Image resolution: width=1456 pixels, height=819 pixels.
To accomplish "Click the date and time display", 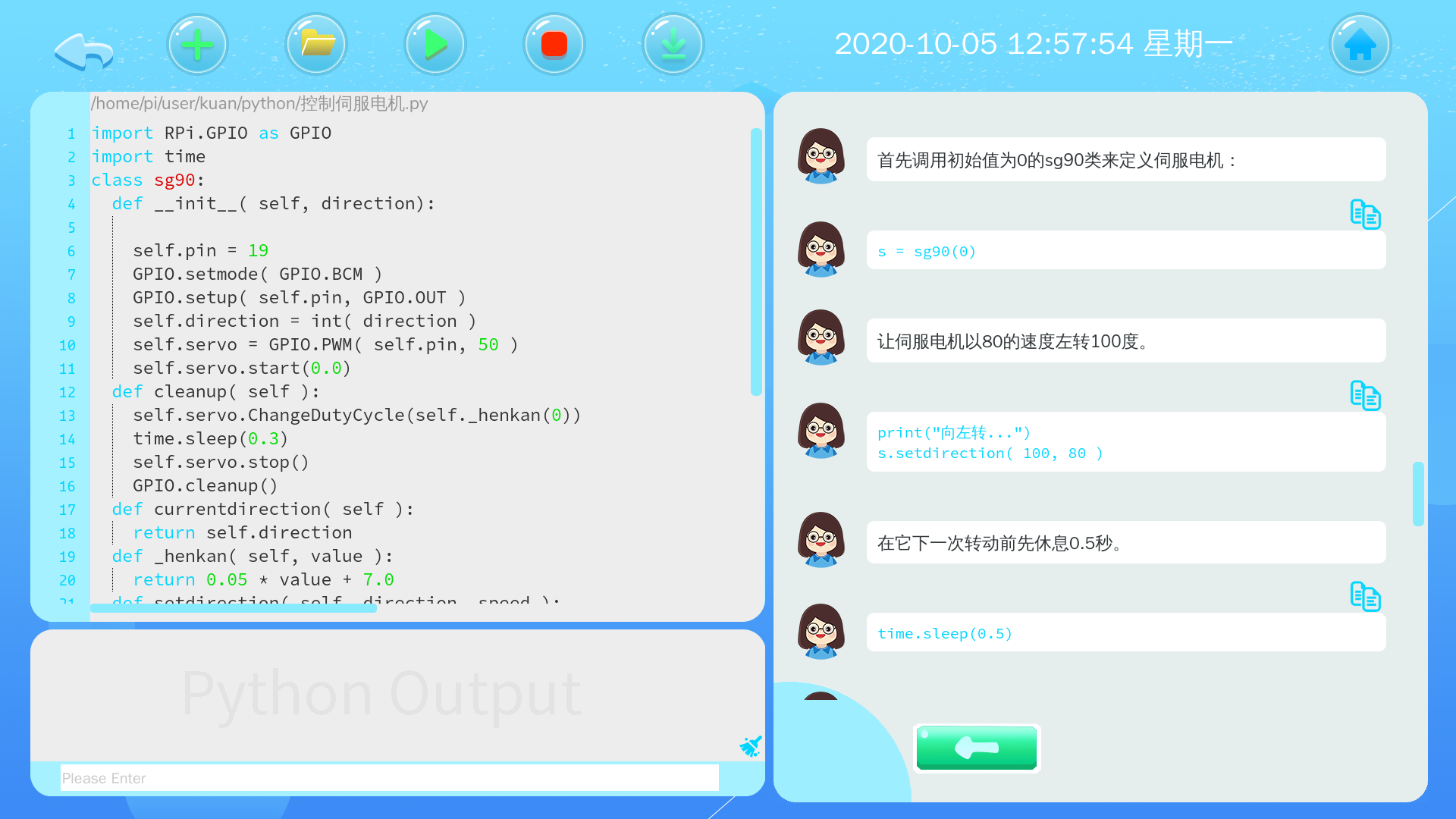I will (1033, 44).
